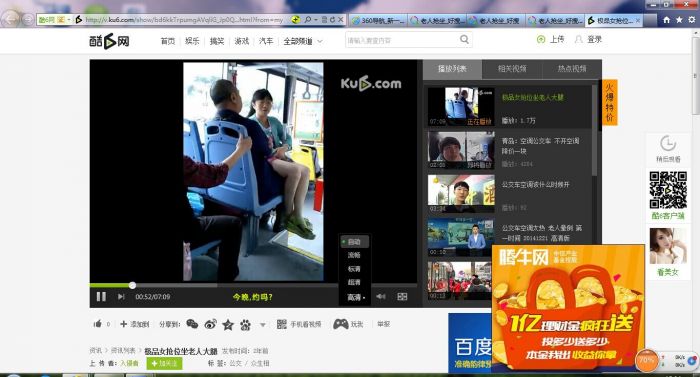Open the 看美女 side thumbnail
700x377 pixels.
(668, 247)
